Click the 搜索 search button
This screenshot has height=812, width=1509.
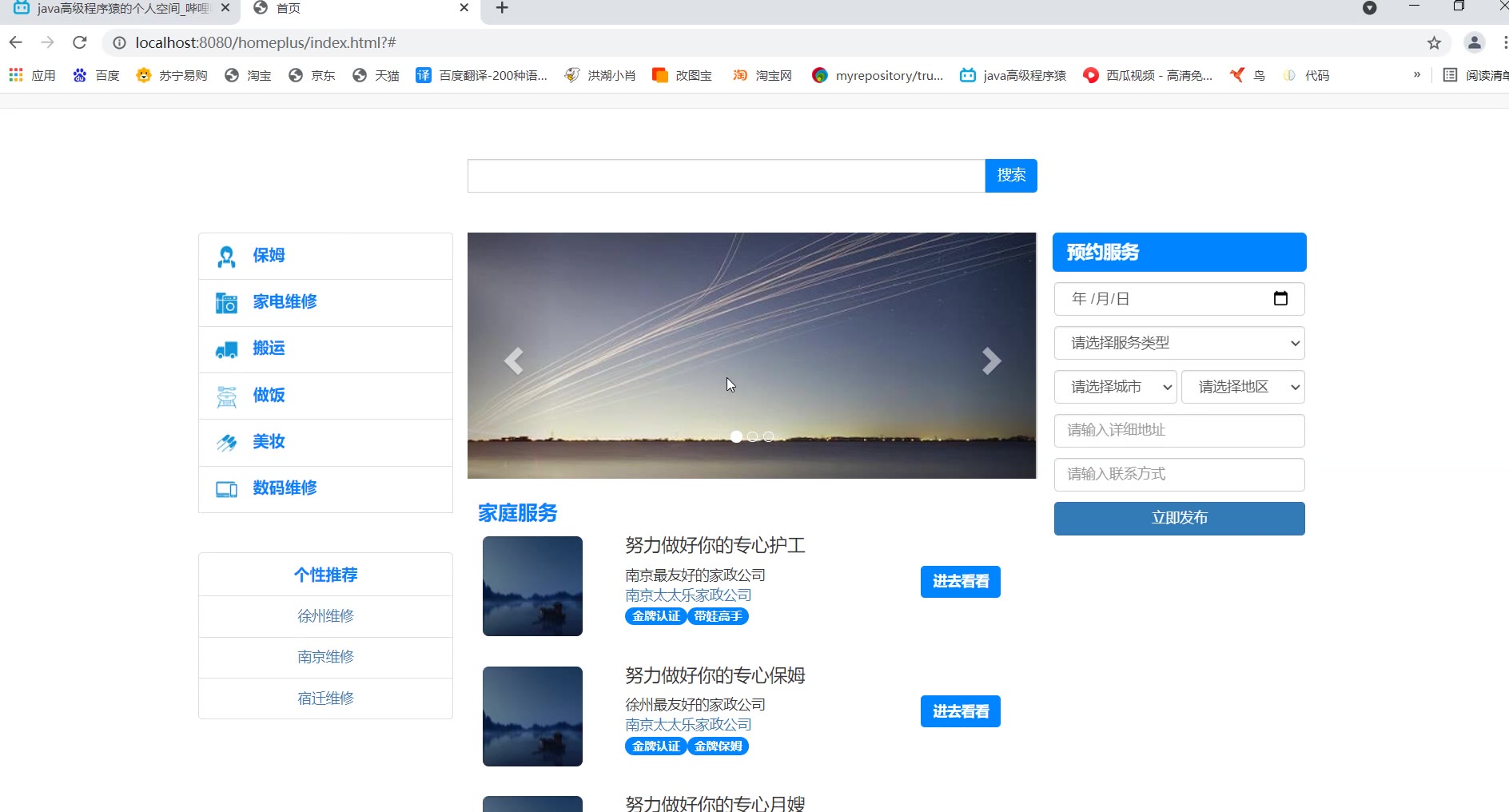click(1011, 176)
